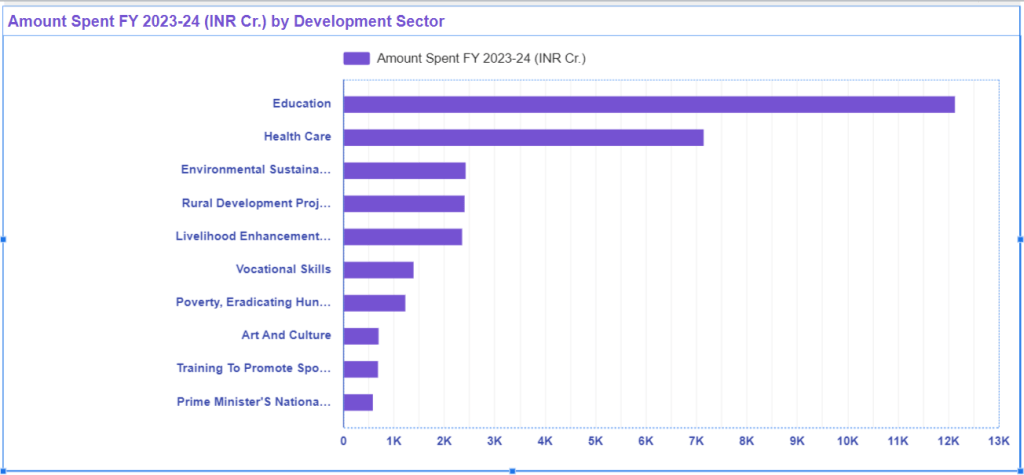Click the 'Education' axis label
Viewport: 1024px width, 475px height.
pos(301,104)
